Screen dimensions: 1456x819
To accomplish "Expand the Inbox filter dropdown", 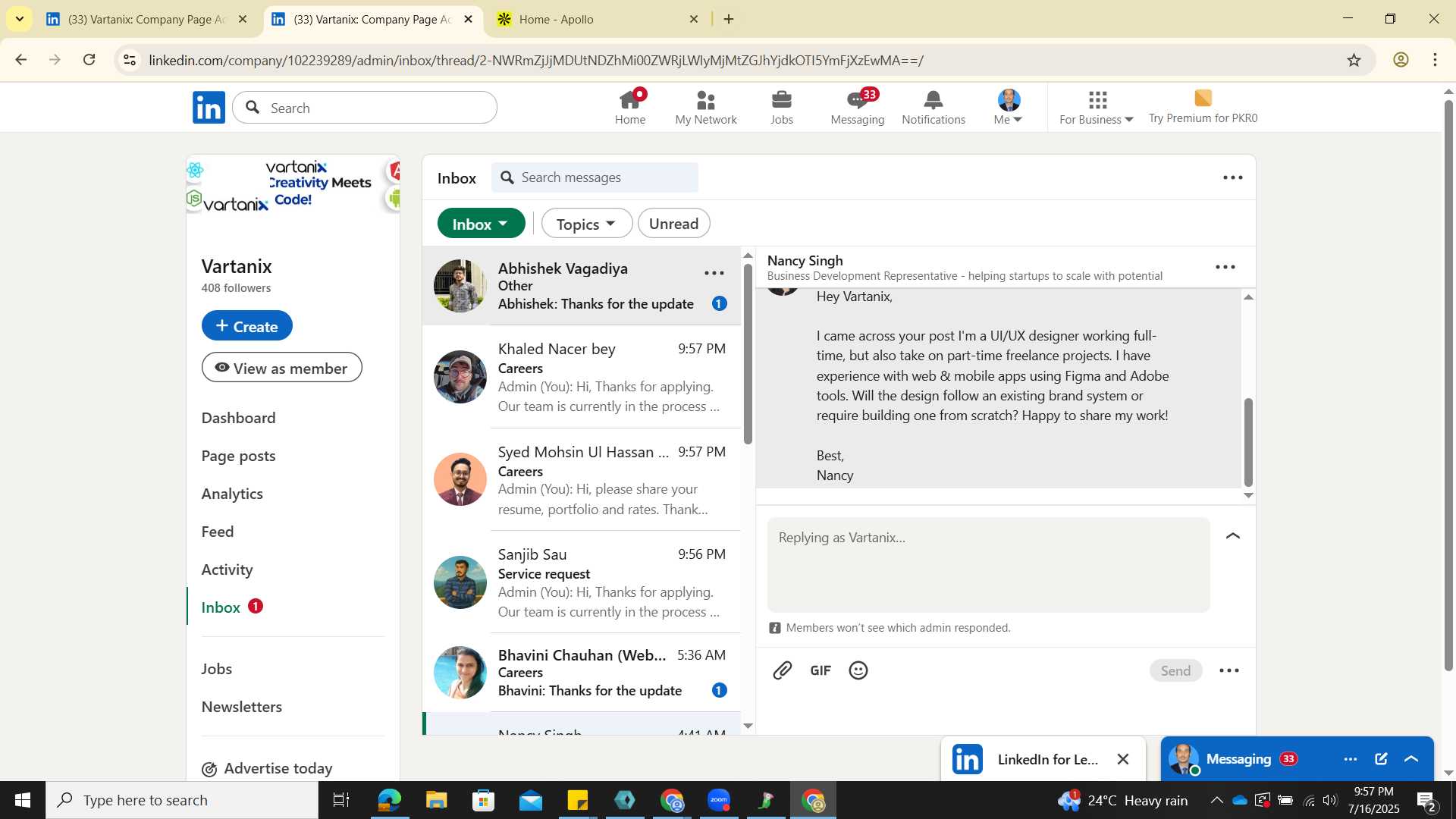I will pos(482,224).
